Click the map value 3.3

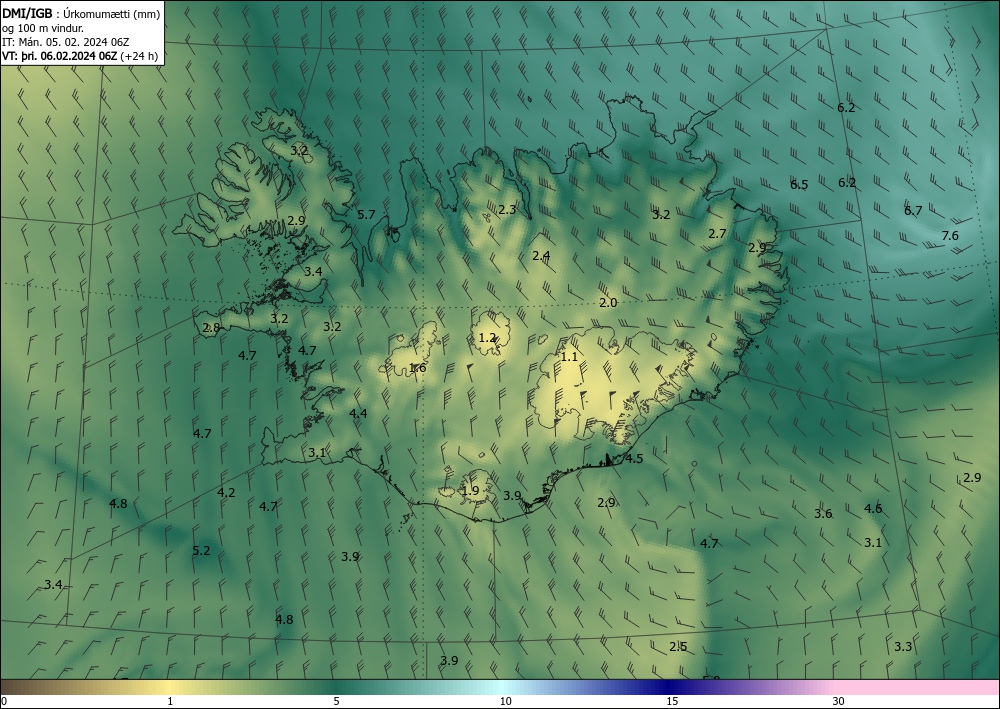[x=903, y=647]
